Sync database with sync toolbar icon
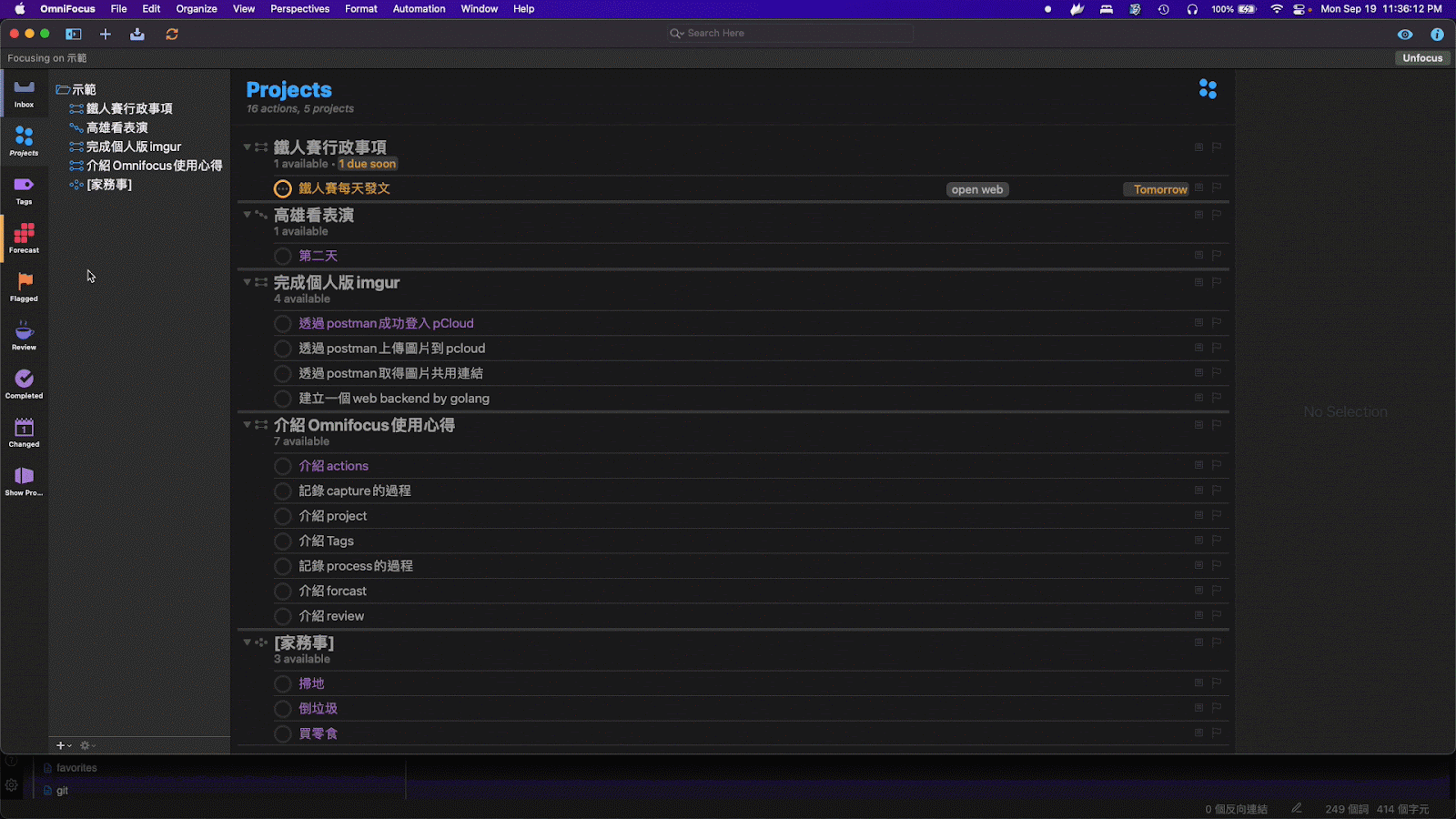1456x819 pixels. click(x=172, y=34)
